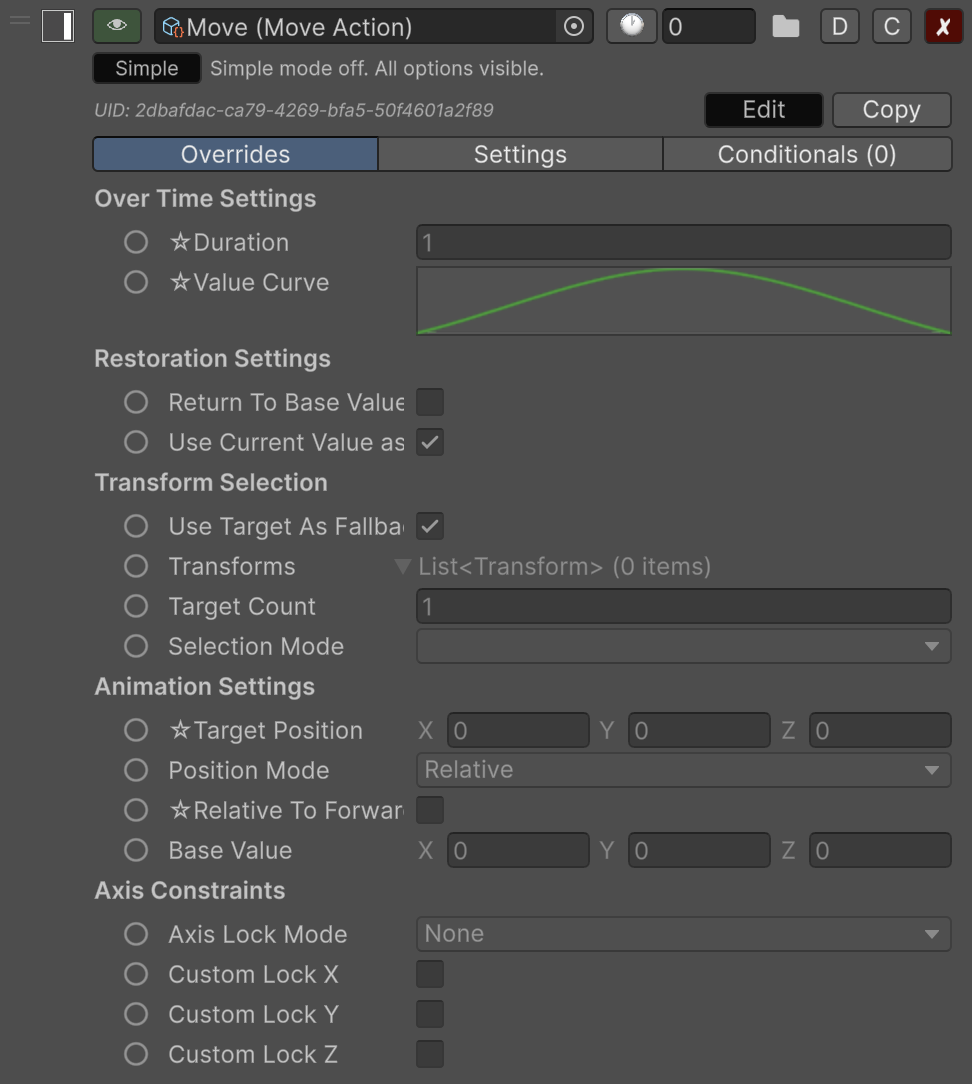Open the Position Mode dropdown

683,771
